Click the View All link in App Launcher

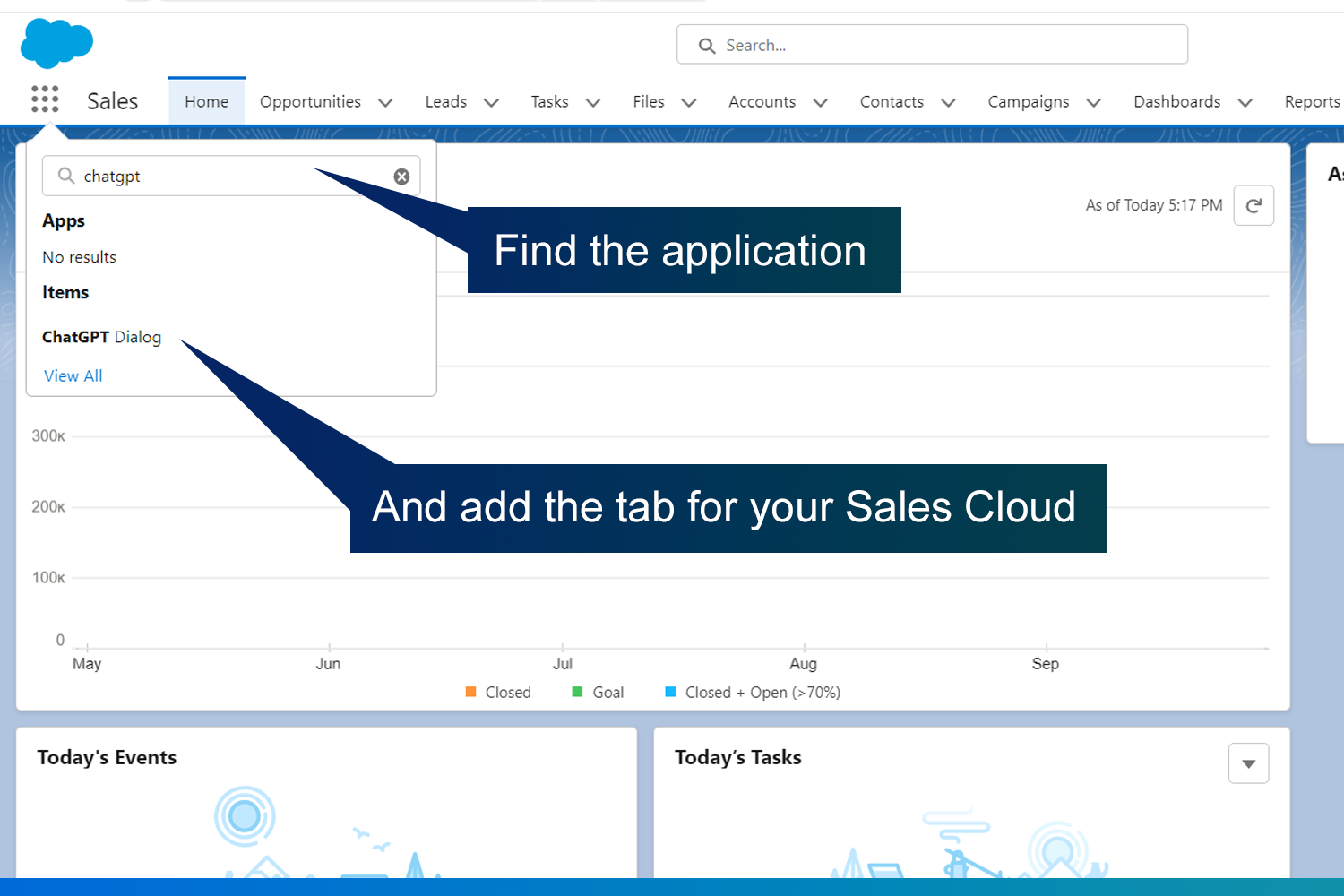point(73,375)
